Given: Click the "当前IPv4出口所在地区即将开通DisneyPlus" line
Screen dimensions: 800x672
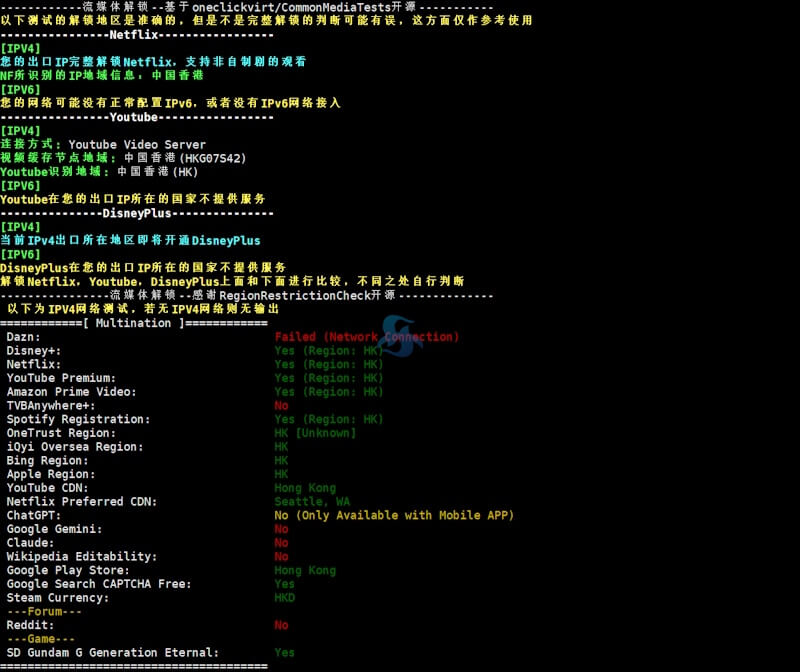Looking at the screenshot, I should tap(130, 240).
